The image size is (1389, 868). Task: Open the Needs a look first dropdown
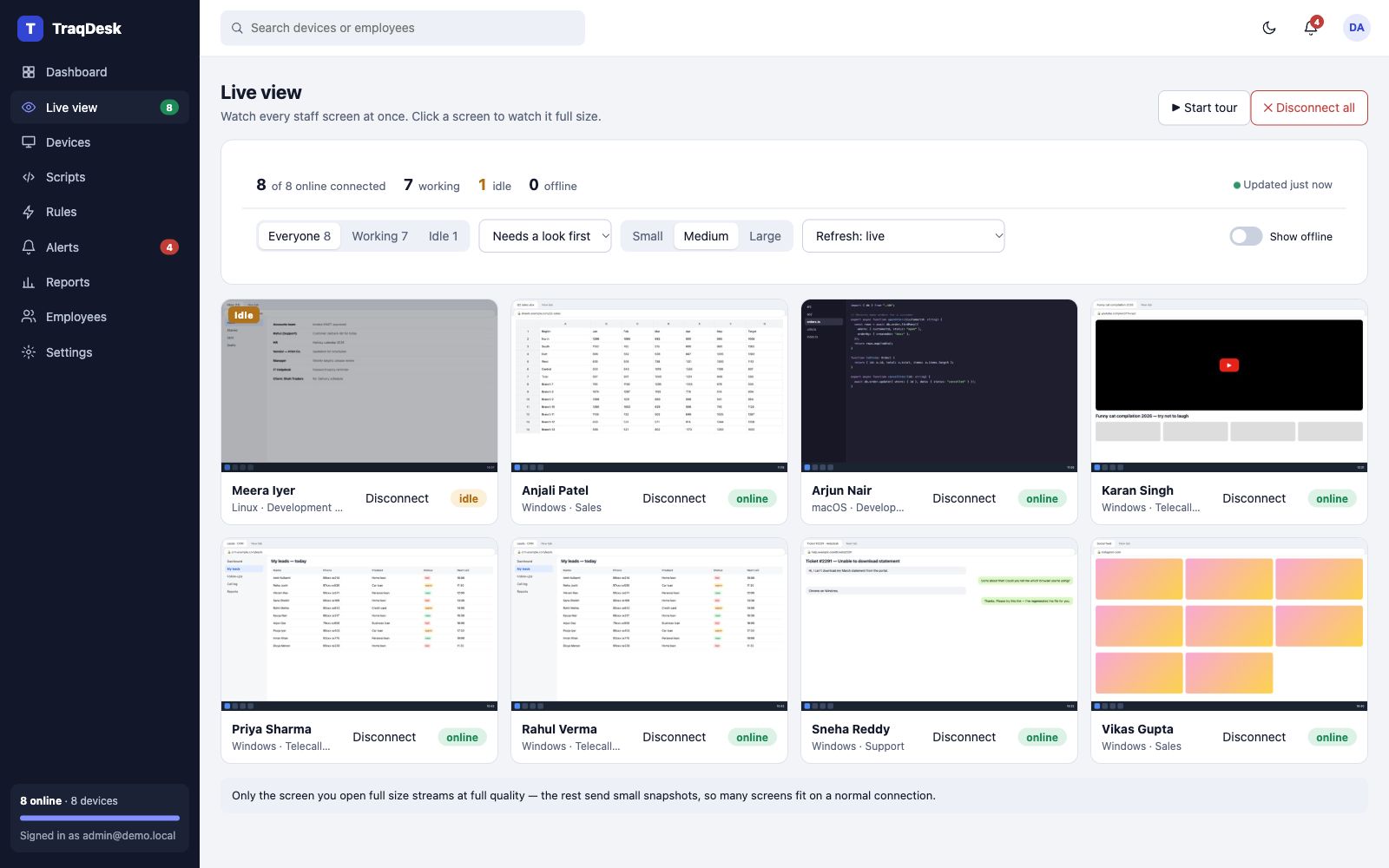545,236
